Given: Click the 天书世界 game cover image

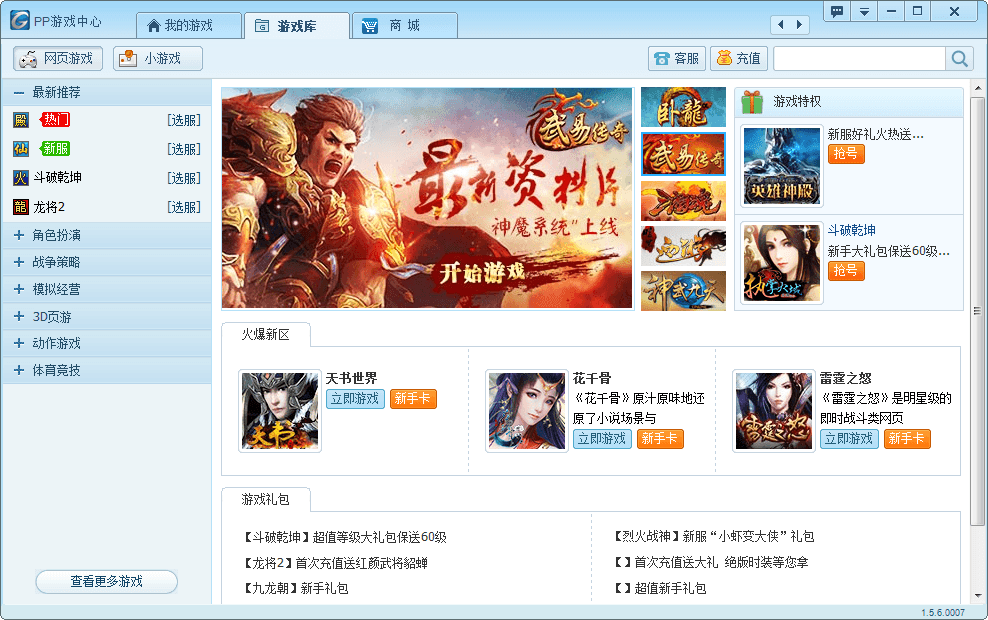Looking at the screenshot, I should pyautogui.click(x=280, y=411).
